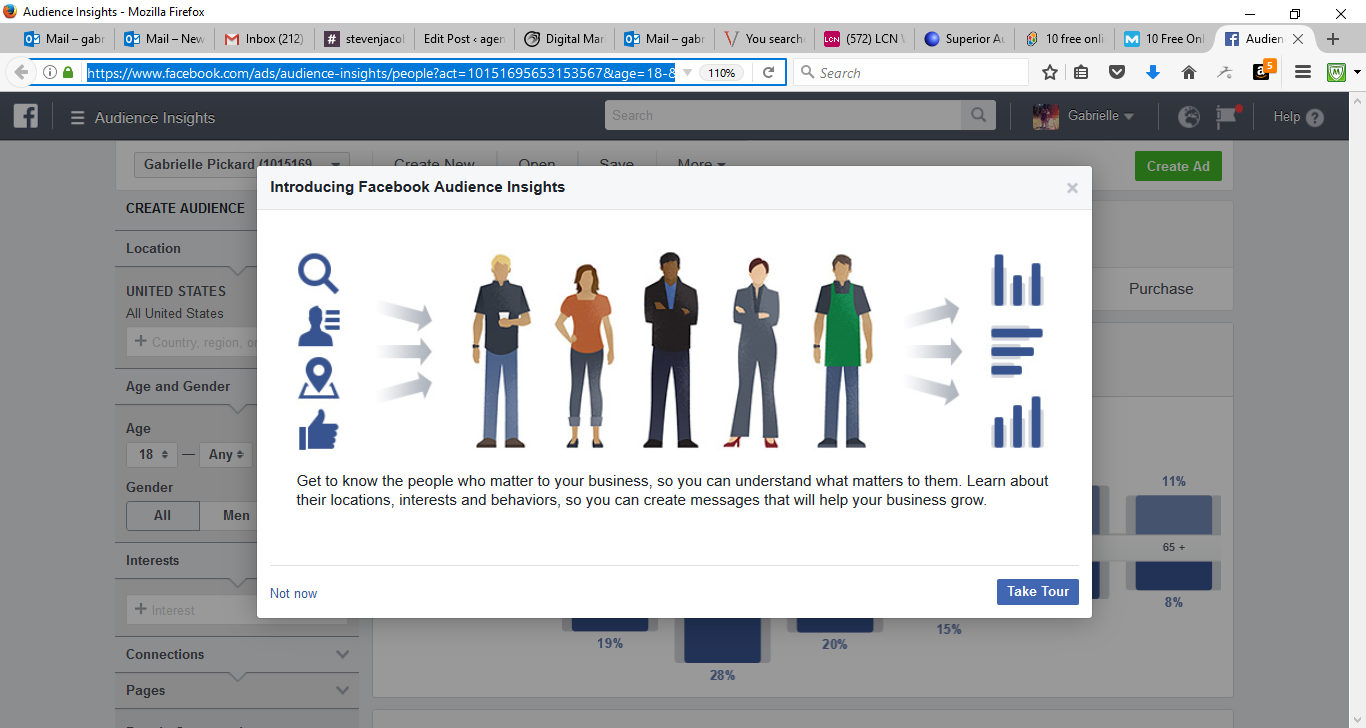This screenshot has height=728, width=1366.
Task: Switch to the Mail – New Outlook tab
Action: coord(166,39)
